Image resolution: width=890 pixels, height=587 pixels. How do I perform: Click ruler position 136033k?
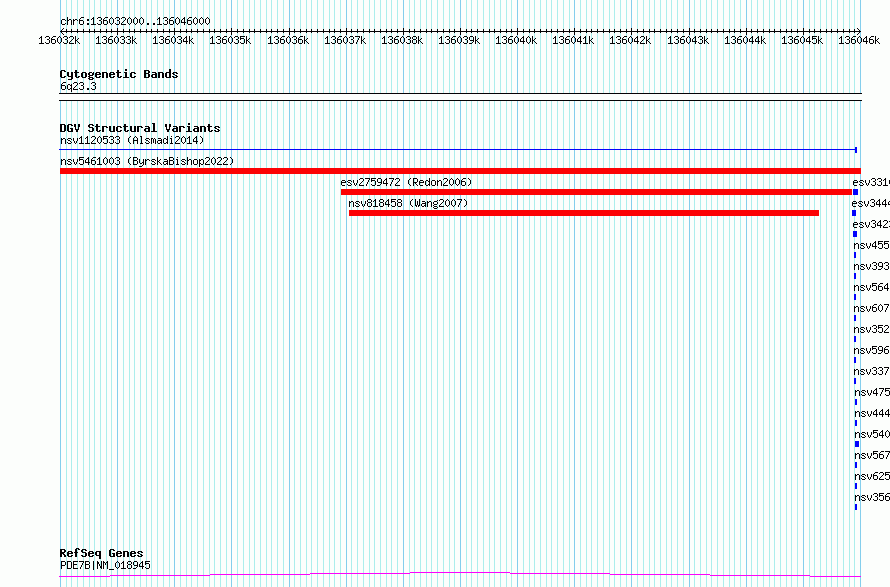tap(116, 40)
